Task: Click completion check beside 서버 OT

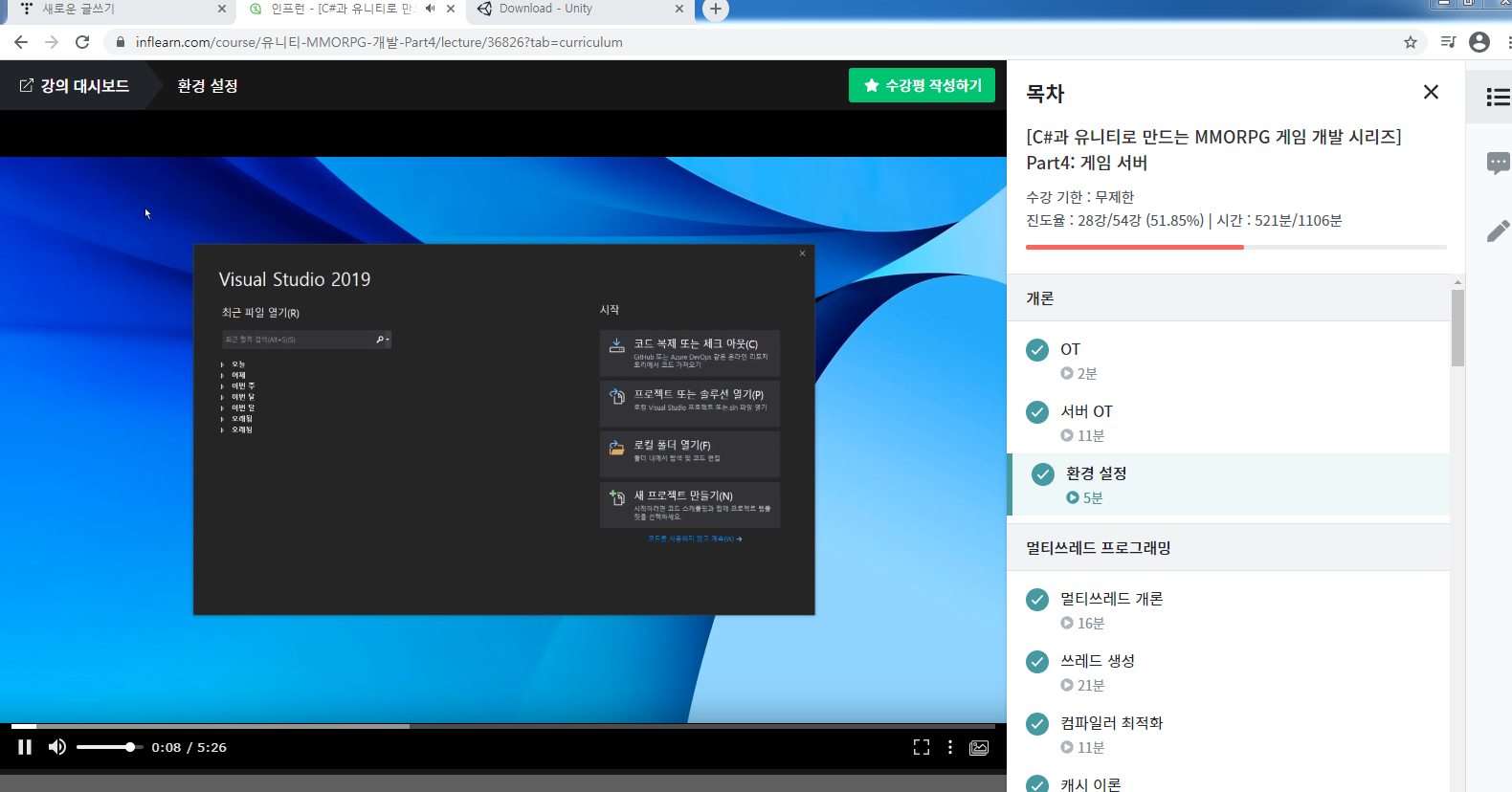Action: (1037, 412)
